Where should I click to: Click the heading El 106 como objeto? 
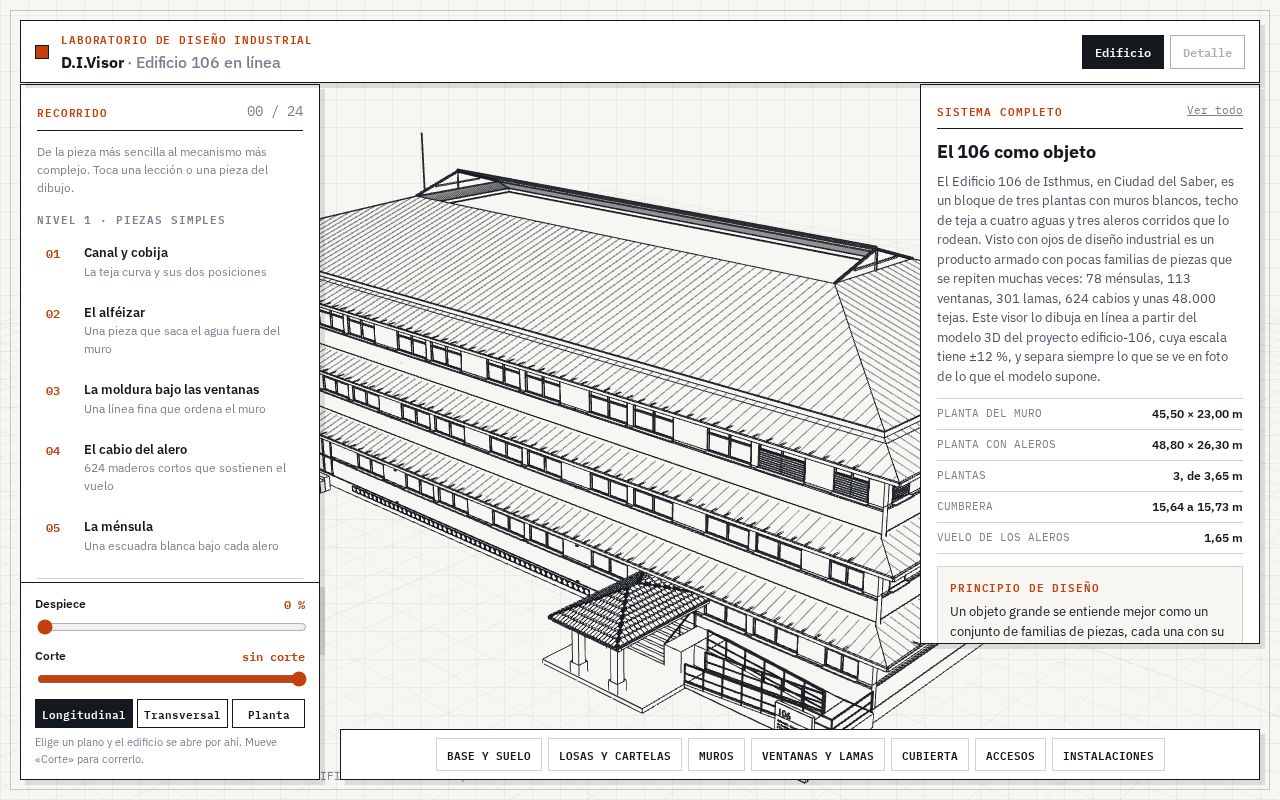(x=1016, y=152)
